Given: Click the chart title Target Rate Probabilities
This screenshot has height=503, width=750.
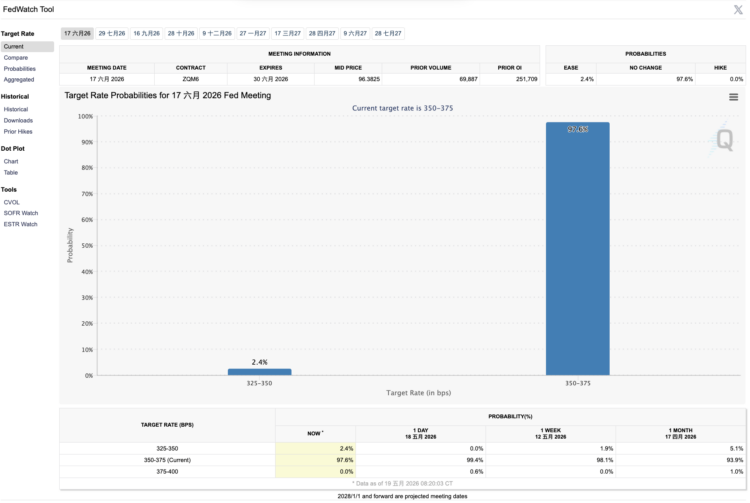Looking at the screenshot, I should tap(168, 96).
